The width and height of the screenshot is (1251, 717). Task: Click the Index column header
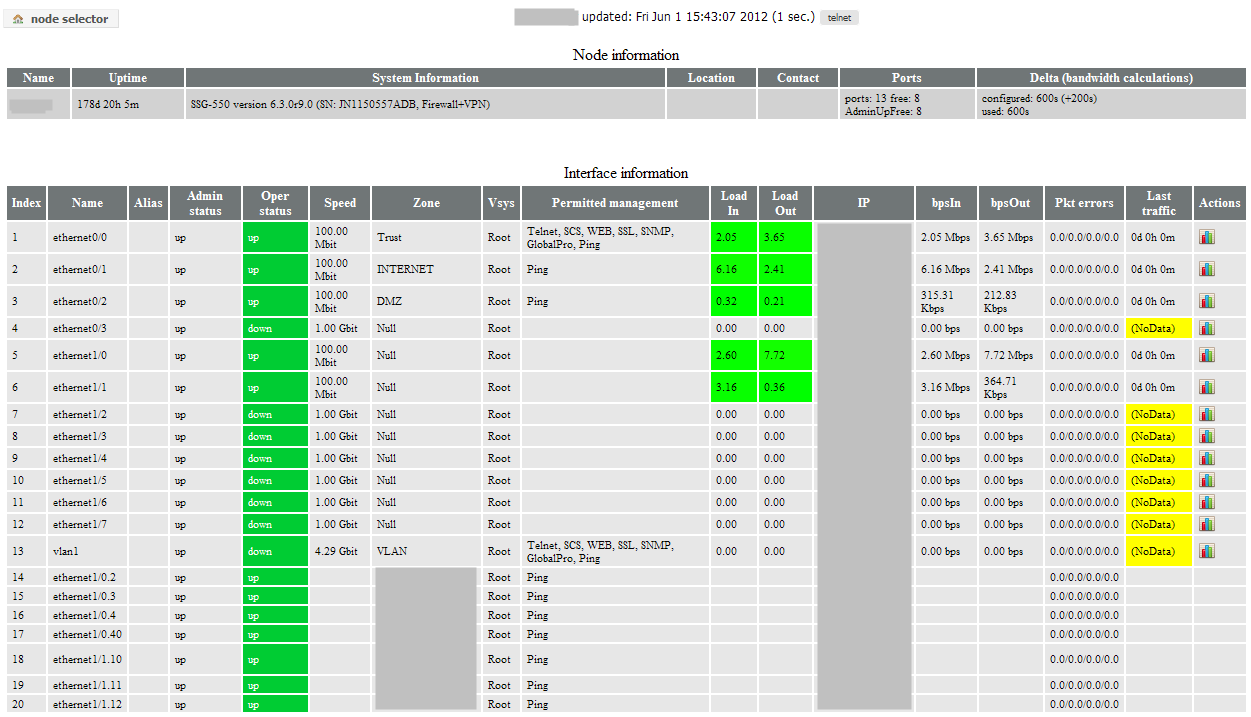point(27,203)
